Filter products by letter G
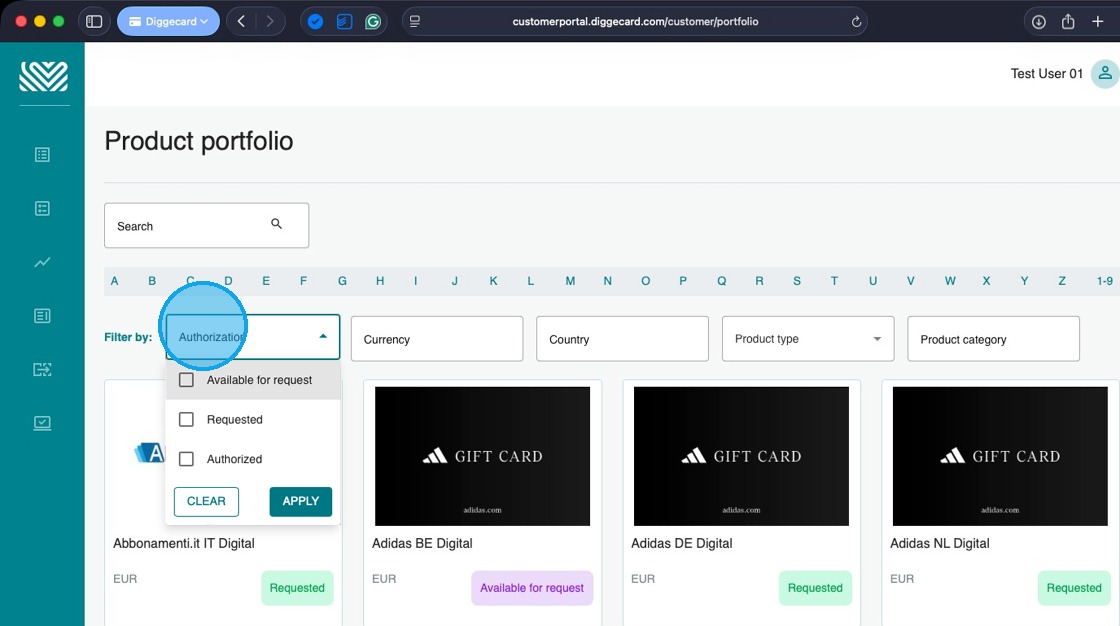This screenshot has width=1120, height=626. coord(342,281)
